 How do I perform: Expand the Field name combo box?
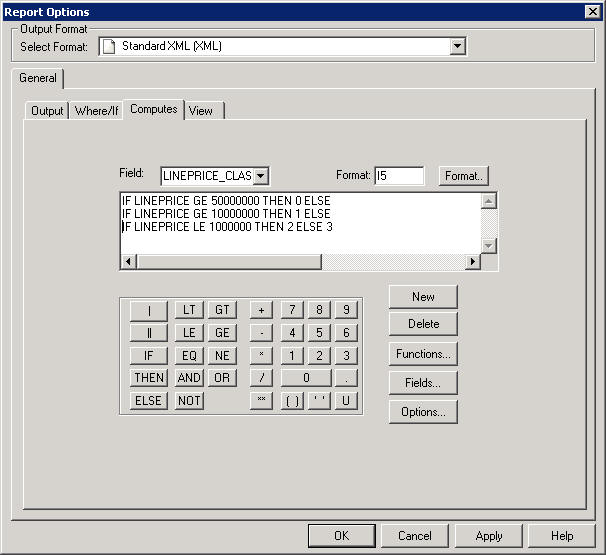260,176
